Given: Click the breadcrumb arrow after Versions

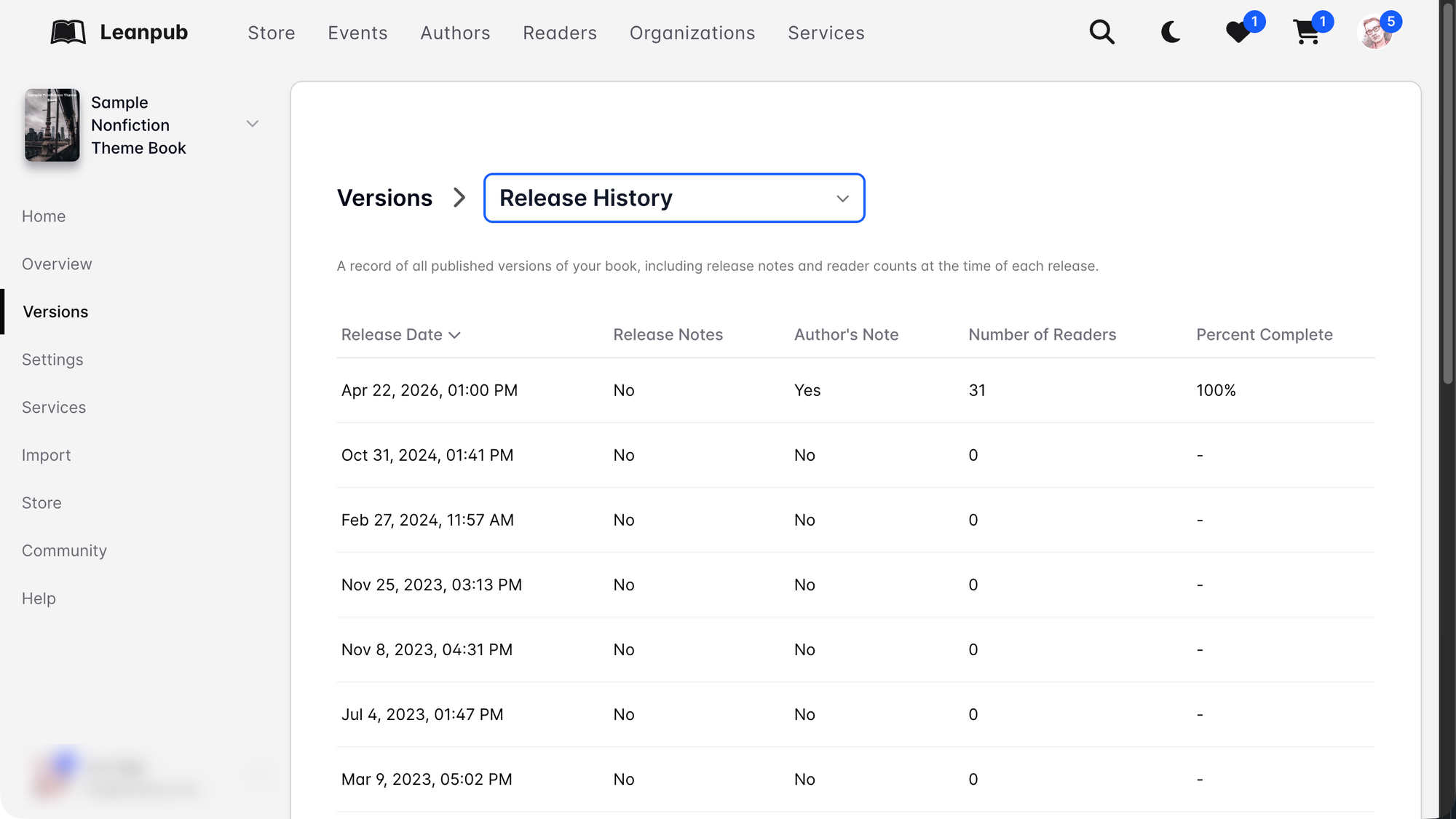Looking at the screenshot, I should (459, 198).
